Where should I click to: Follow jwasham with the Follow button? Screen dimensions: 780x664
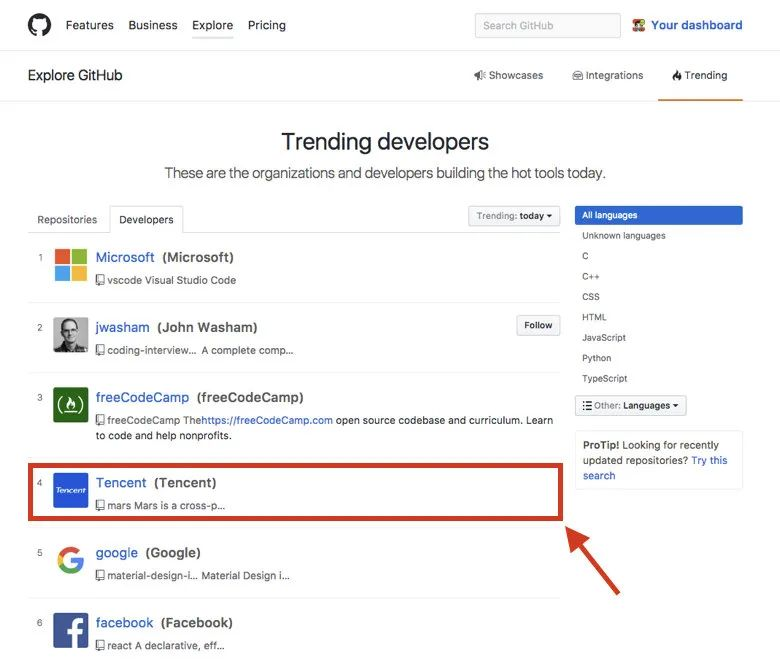coord(538,325)
